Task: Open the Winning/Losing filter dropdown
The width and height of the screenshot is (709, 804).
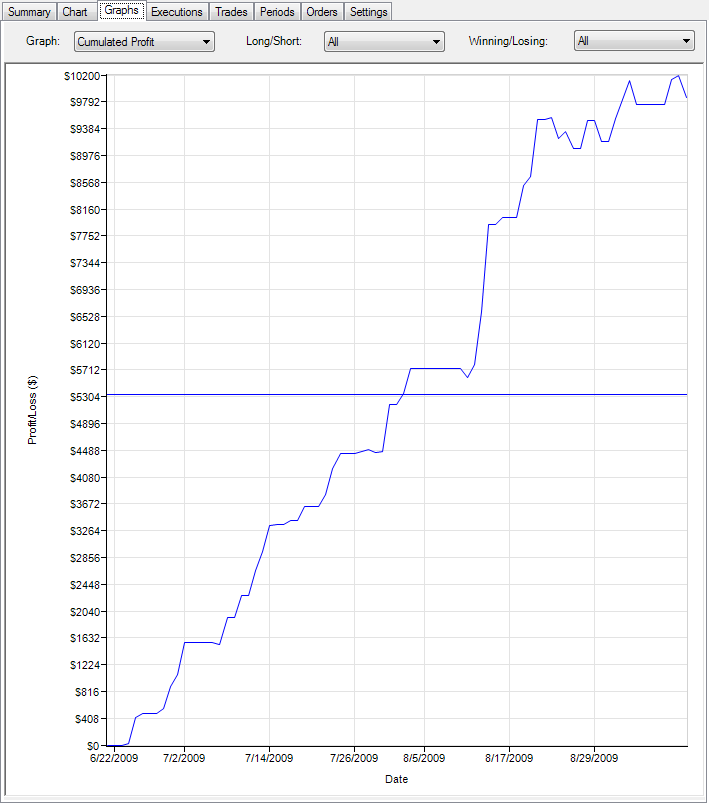Action: pos(634,41)
